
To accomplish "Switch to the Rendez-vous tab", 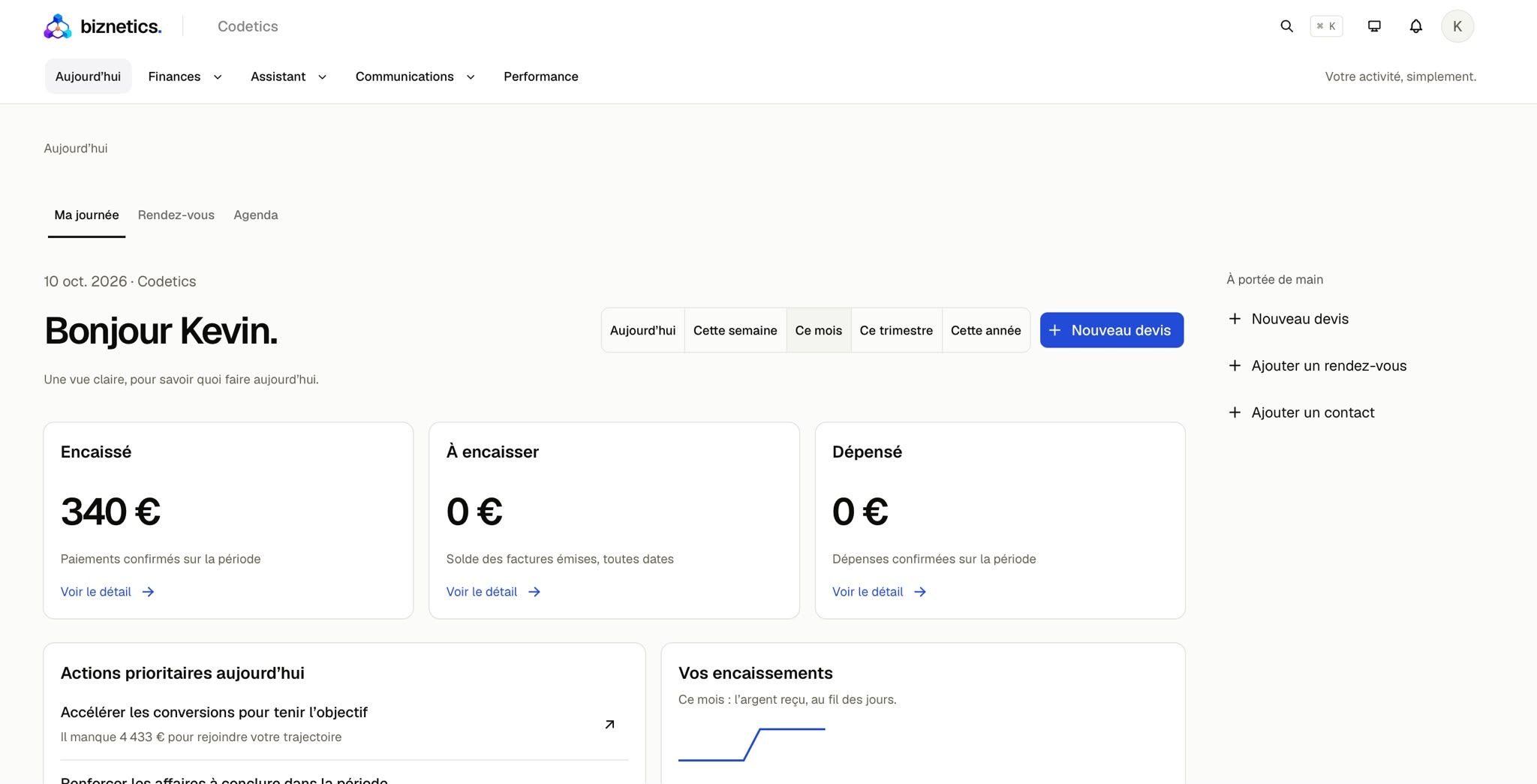I will (176, 215).
